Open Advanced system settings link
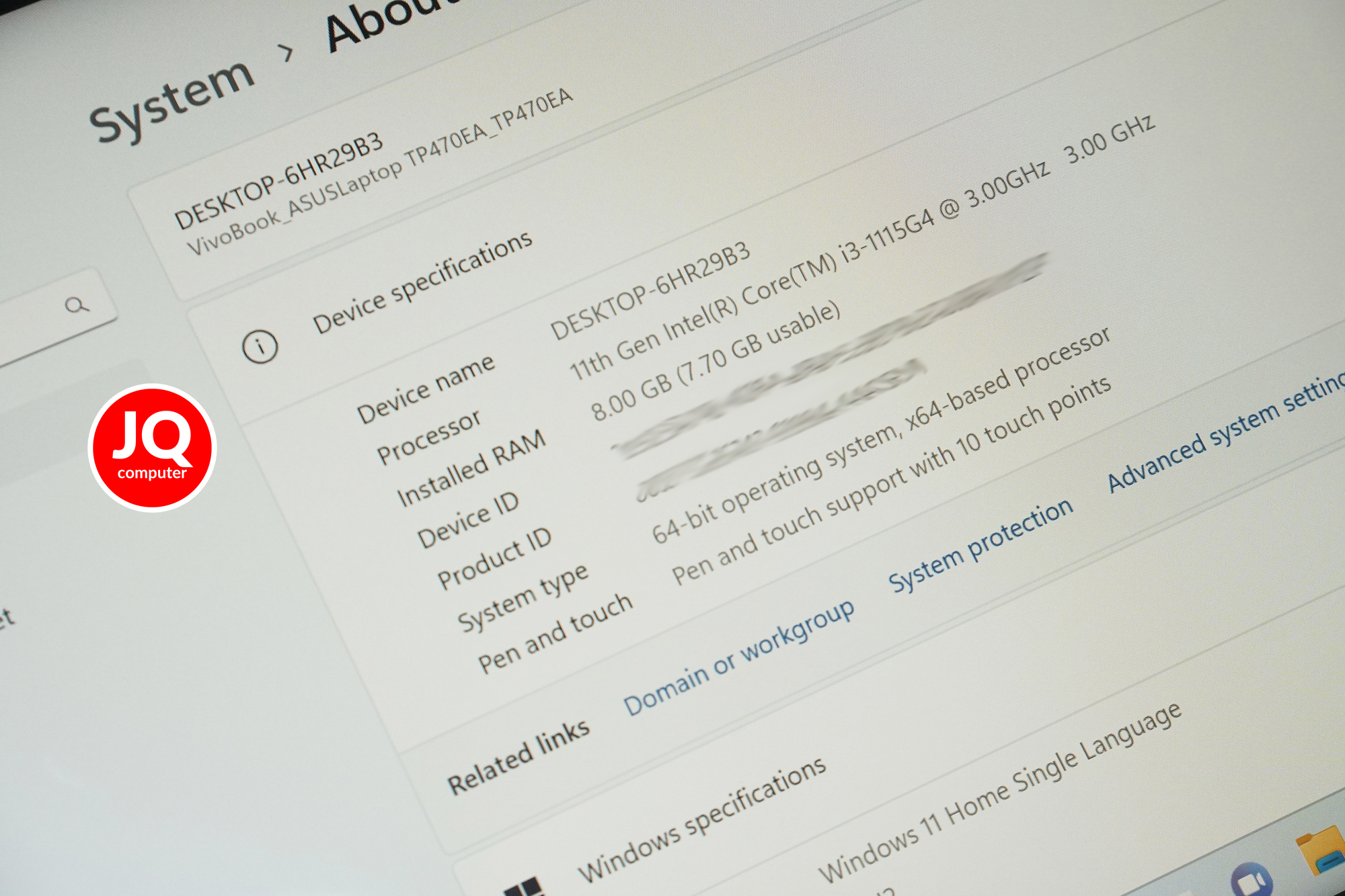This screenshot has width=1345, height=896. pos(1226,431)
